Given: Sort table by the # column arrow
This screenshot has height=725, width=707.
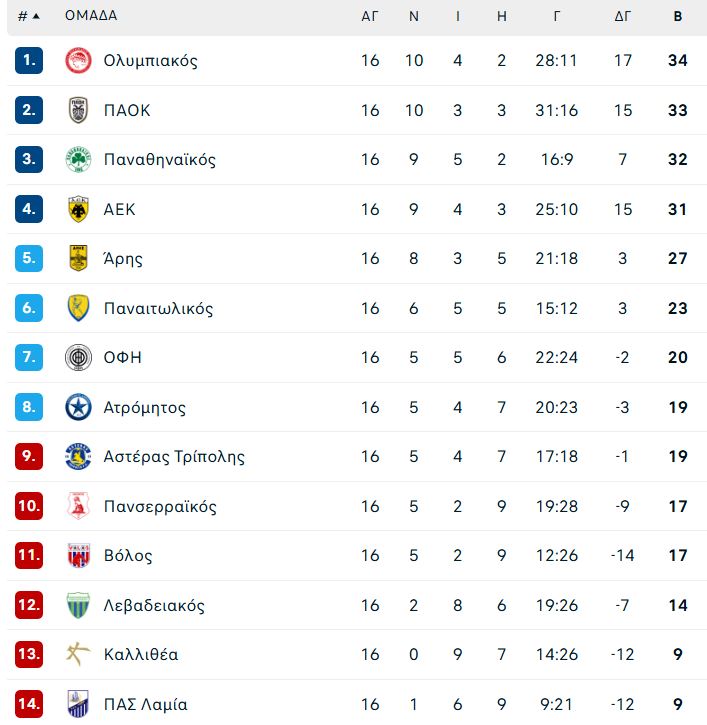Looking at the screenshot, I should tap(36, 16).
